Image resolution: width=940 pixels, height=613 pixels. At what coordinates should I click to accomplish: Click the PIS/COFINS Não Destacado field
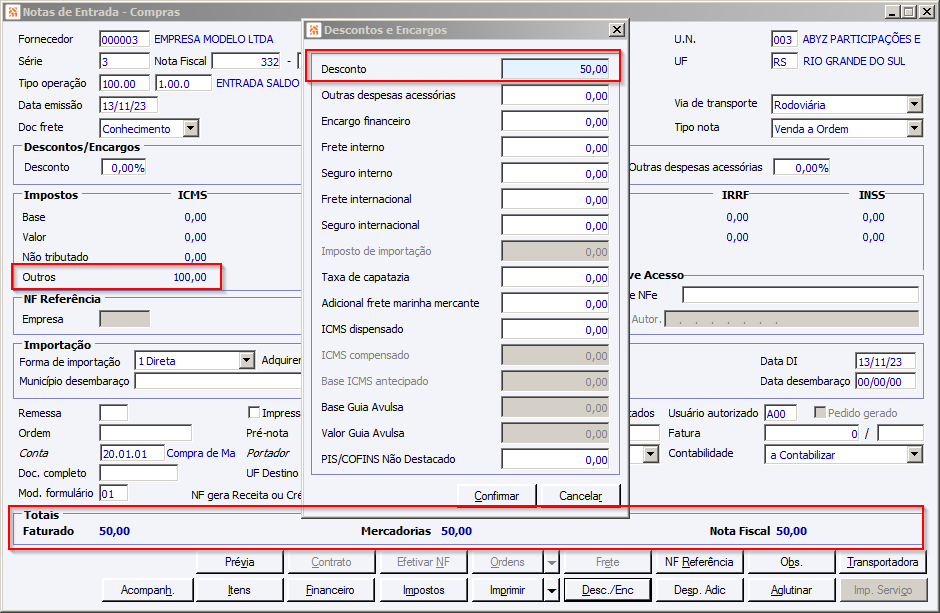click(556, 460)
